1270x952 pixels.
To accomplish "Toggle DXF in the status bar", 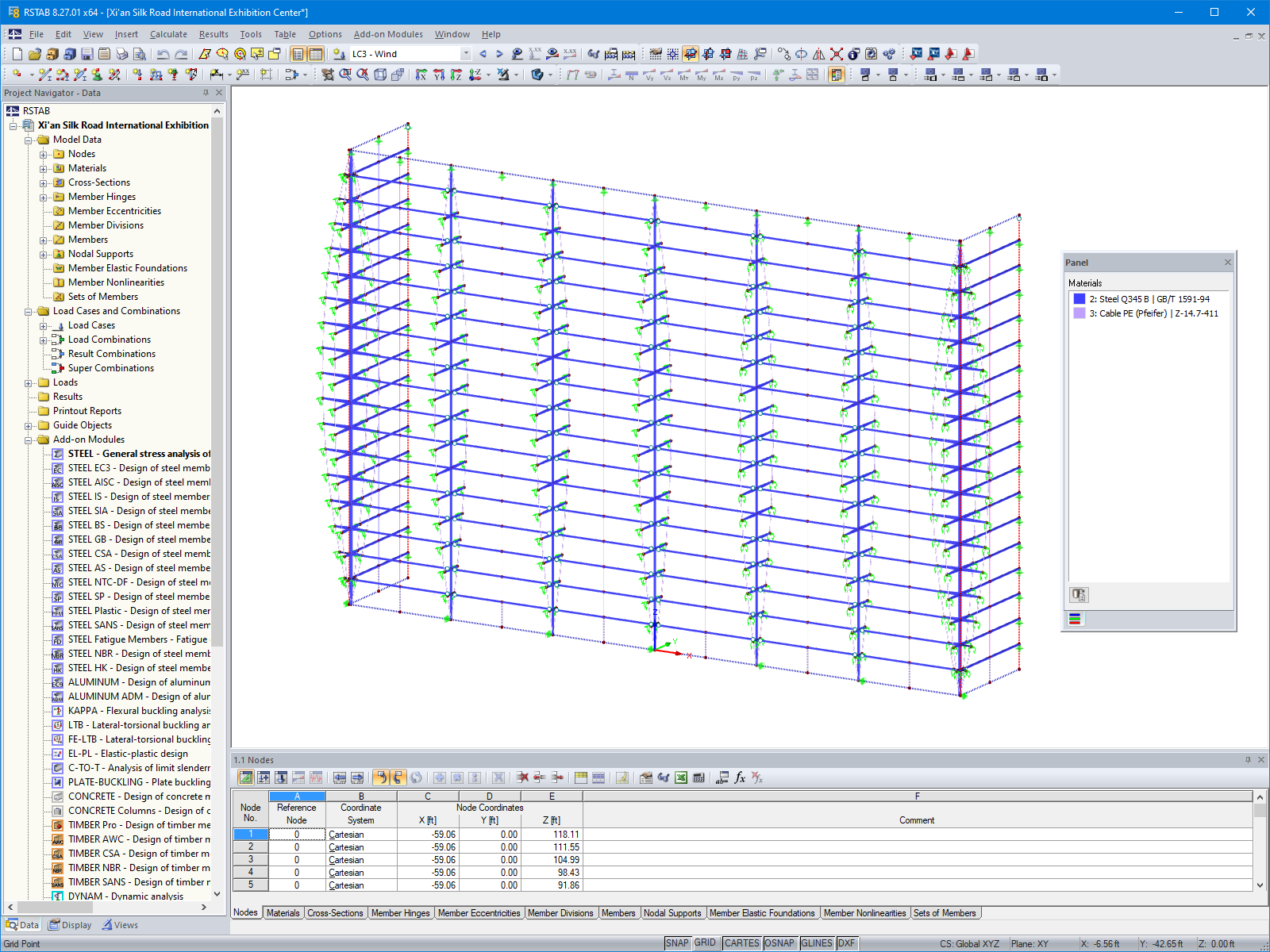I will (847, 943).
